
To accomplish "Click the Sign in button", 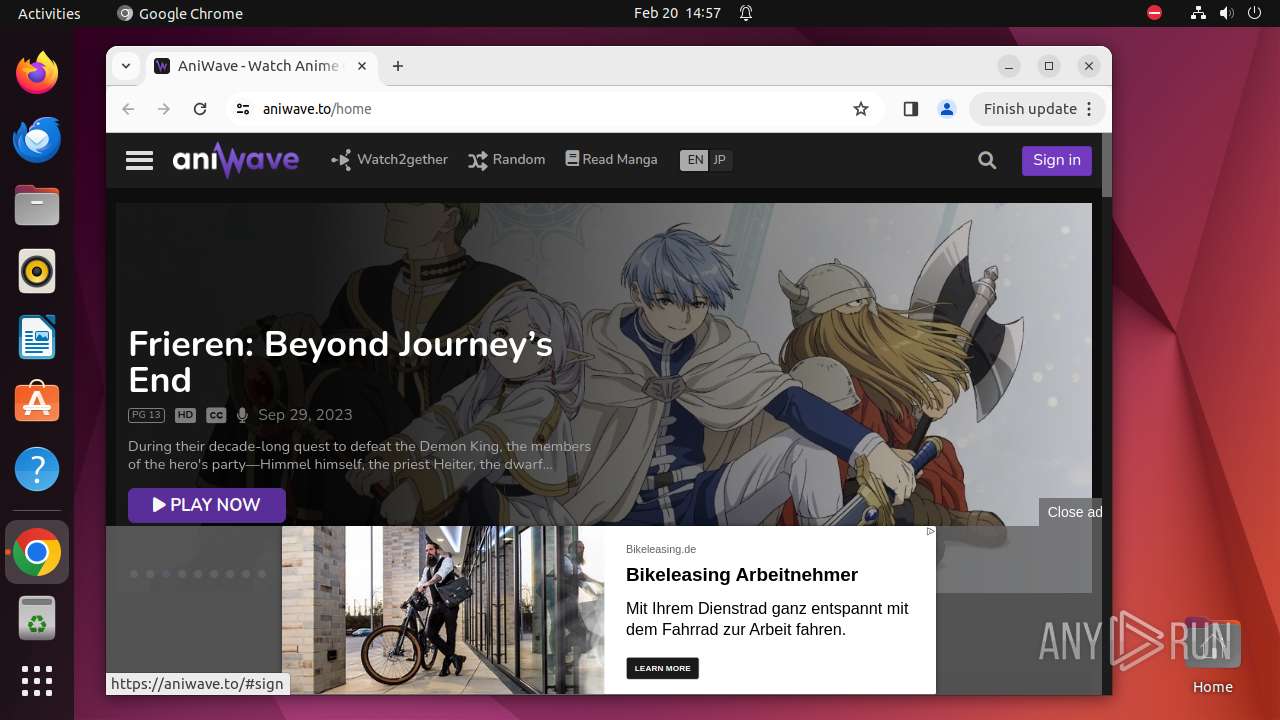I will [1057, 160].
